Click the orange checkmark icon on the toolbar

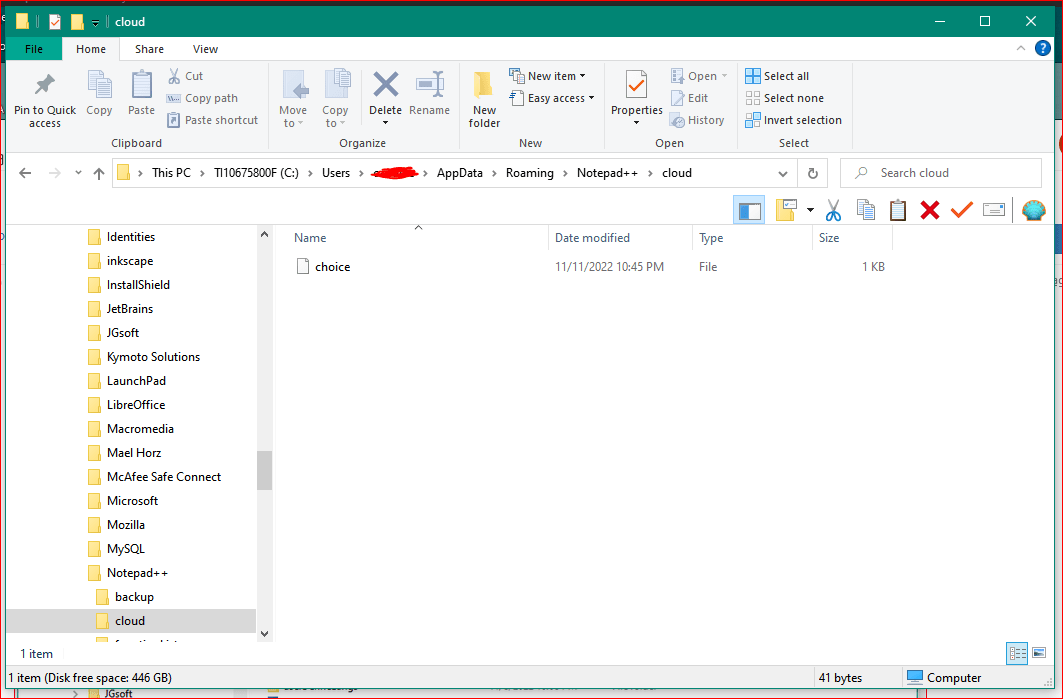(x=961, y=209)
